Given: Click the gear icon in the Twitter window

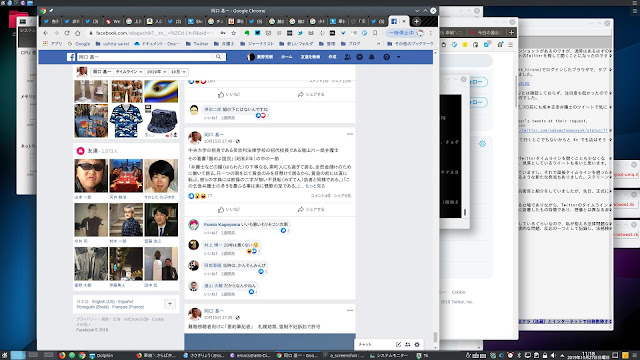Looking at the screenshot, I should pos(482,144).
